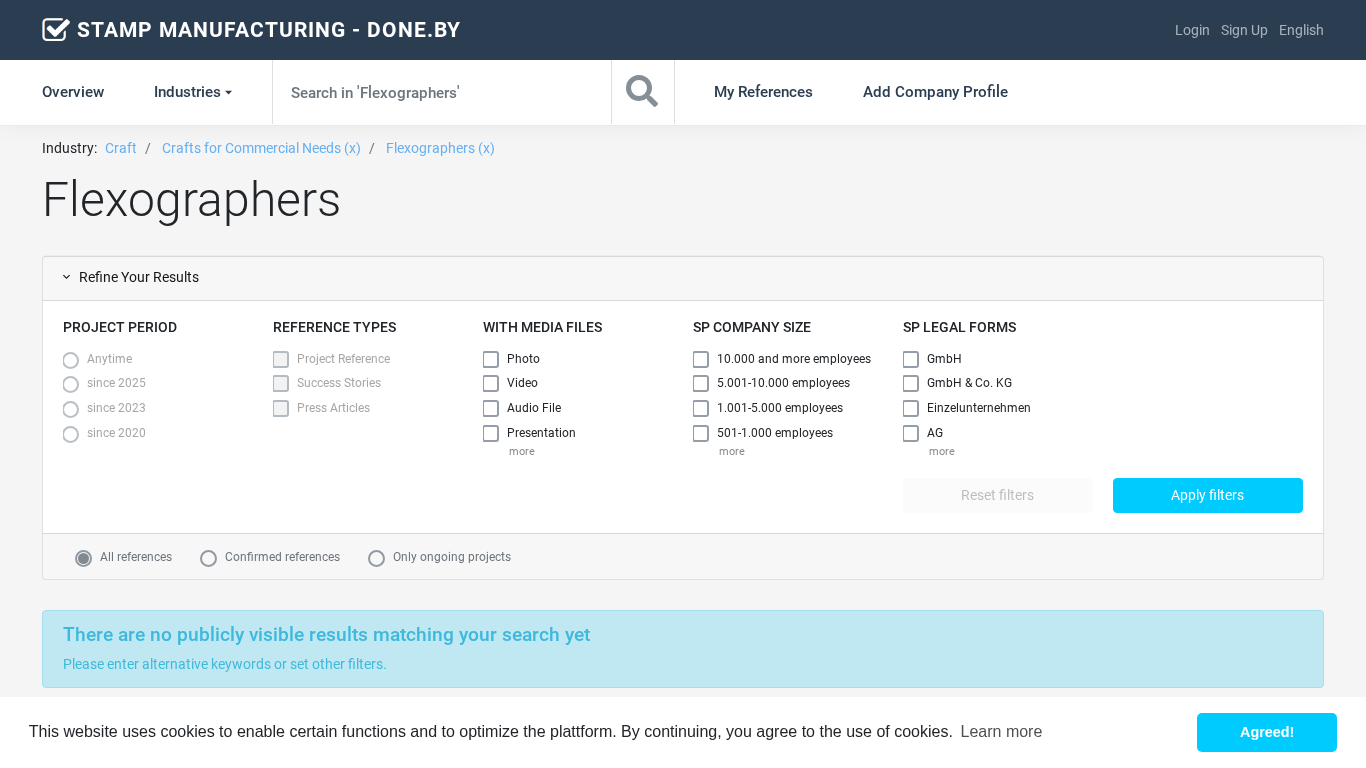Tick the 501-1.000 employees checkbox

click(701, 434)
